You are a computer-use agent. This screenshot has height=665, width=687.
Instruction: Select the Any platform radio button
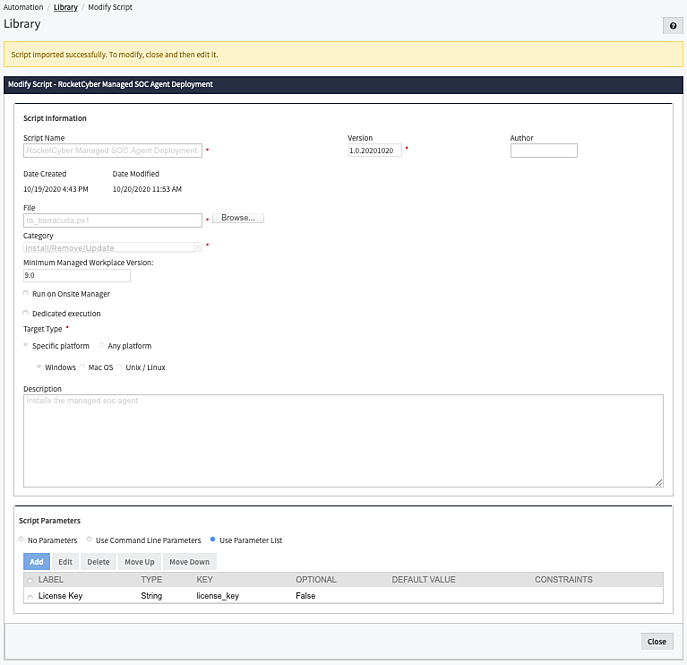pyautogui.click(x=102, y=345)
